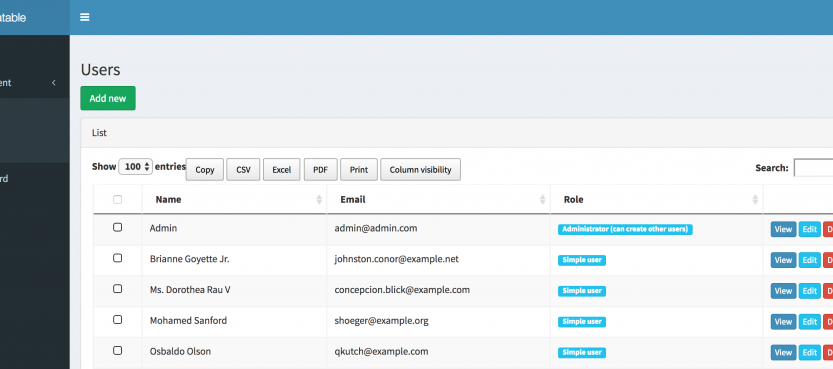Viewport: 833px width, 369px height.
Task: Select the Osbaldo Olson row checkbox
Action: [117, 350]
